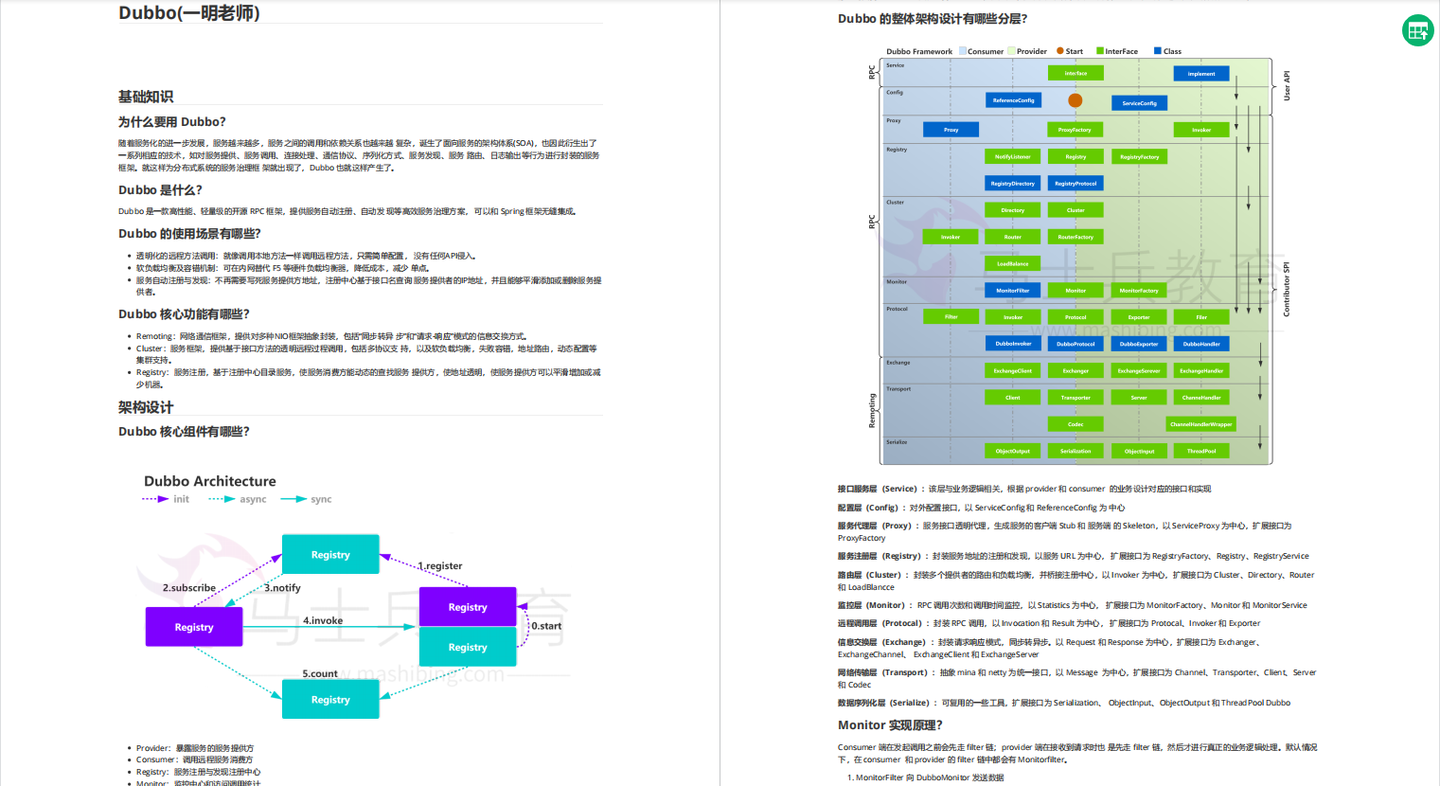The image size is (1440, 786).
Task: Click the "ExchangeClient" diagram box
Action: click(x=1013, y=370)
